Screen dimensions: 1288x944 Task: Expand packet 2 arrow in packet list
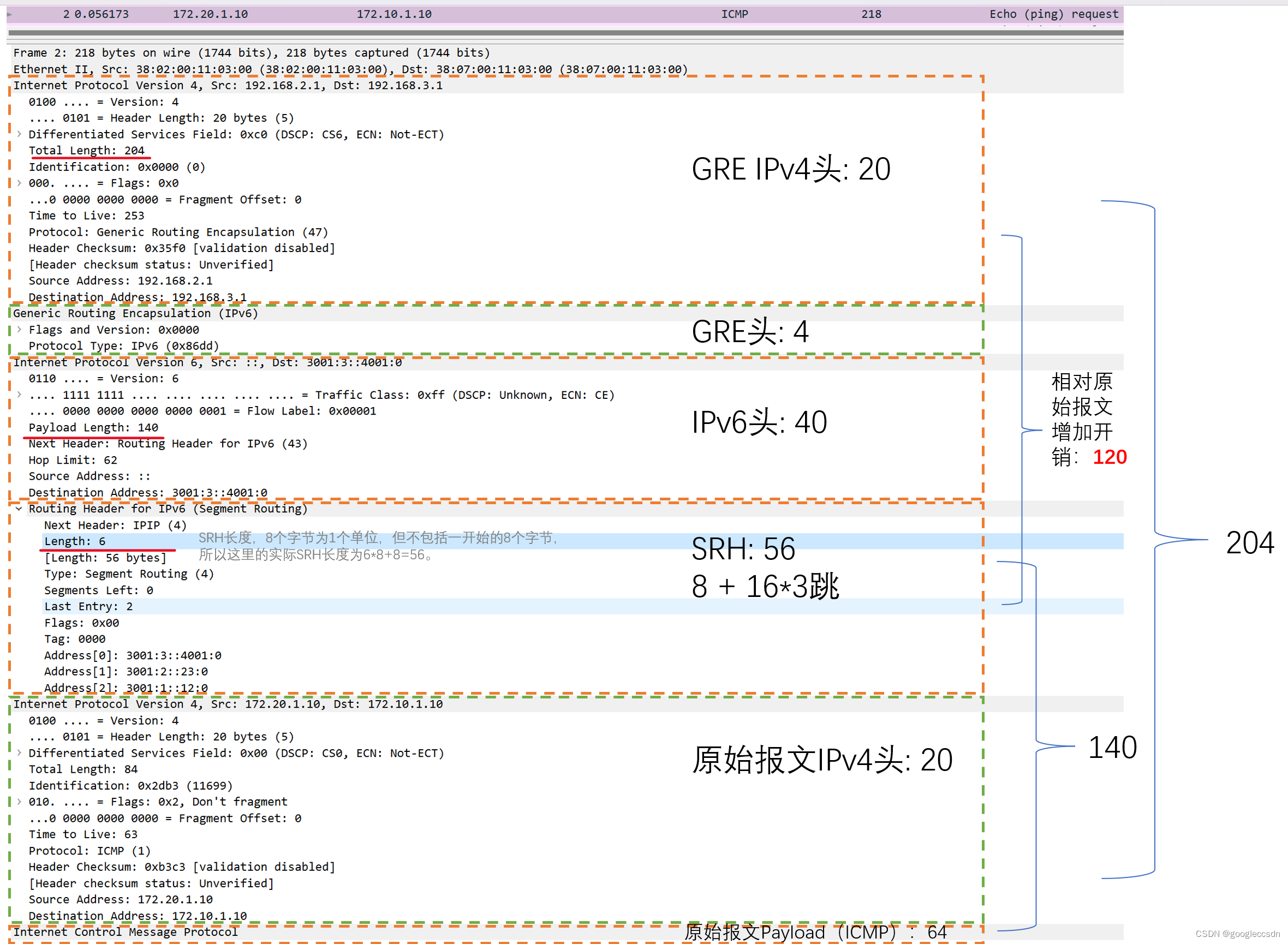pyautogui.click(x=9, y=14)
